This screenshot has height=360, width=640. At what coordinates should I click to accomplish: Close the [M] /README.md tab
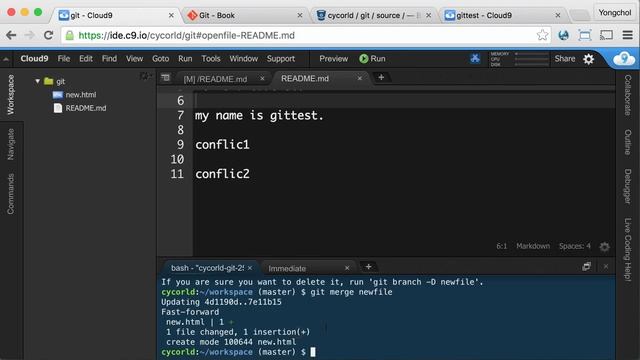pos(262,78)
